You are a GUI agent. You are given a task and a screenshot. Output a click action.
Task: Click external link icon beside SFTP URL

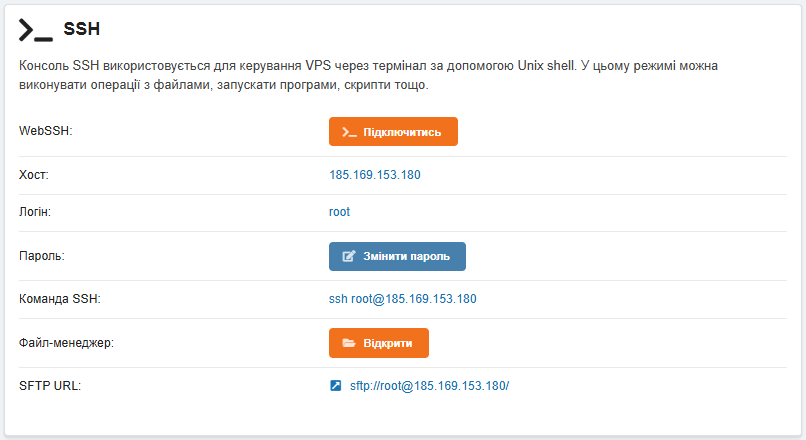[336, 385]
